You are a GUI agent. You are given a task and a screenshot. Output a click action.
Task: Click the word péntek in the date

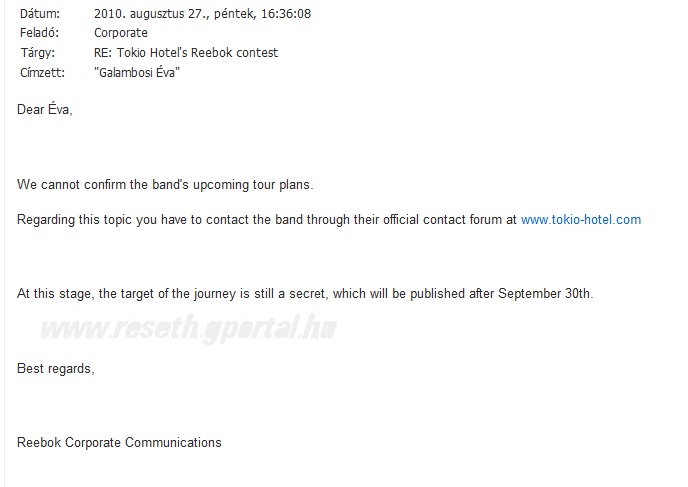234,14
